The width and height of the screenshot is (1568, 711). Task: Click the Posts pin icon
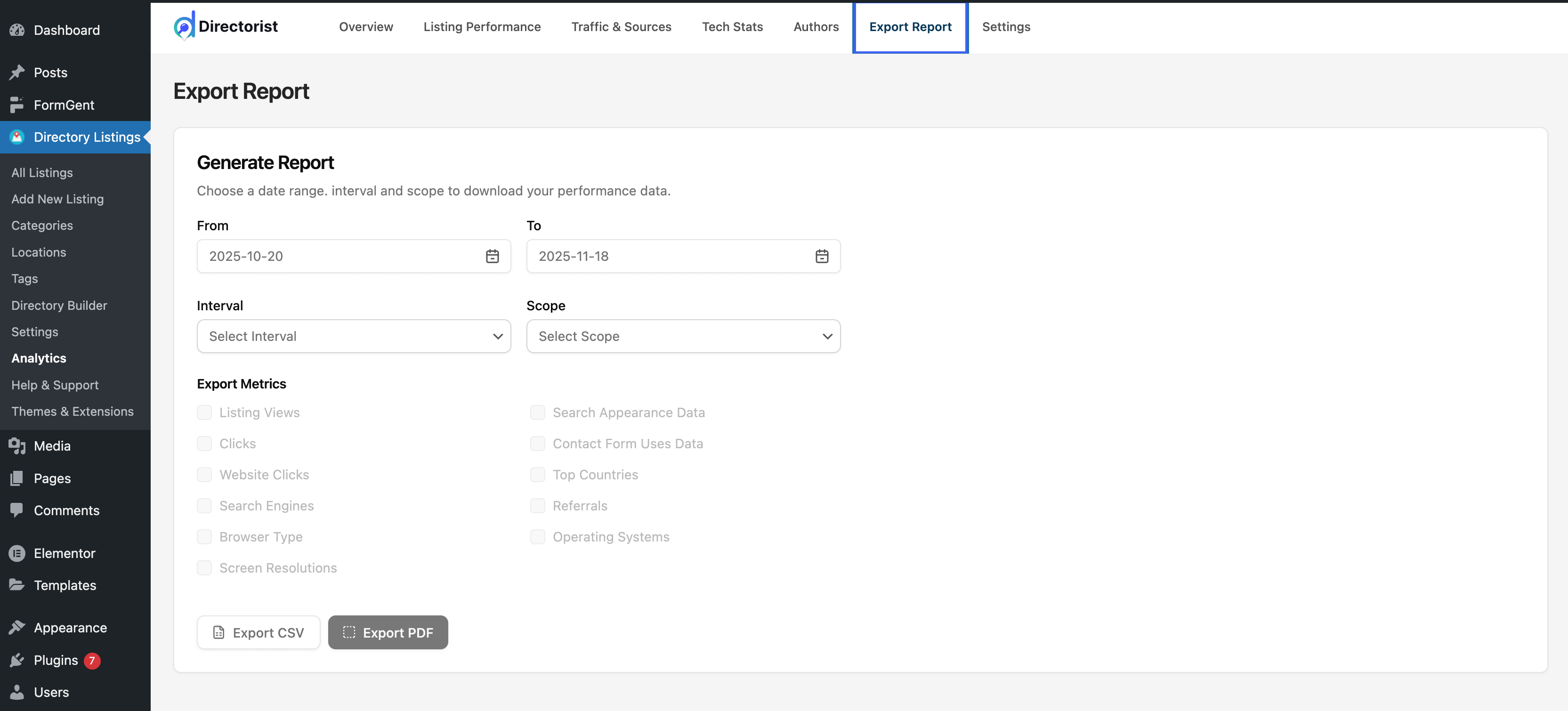[17, 73]
